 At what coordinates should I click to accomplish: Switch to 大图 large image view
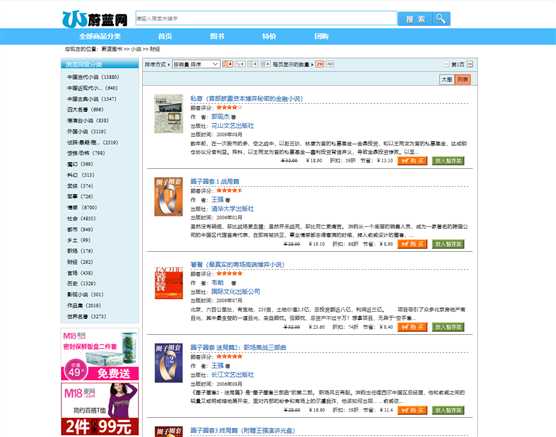pyautogui.click(x=447, y=79)
